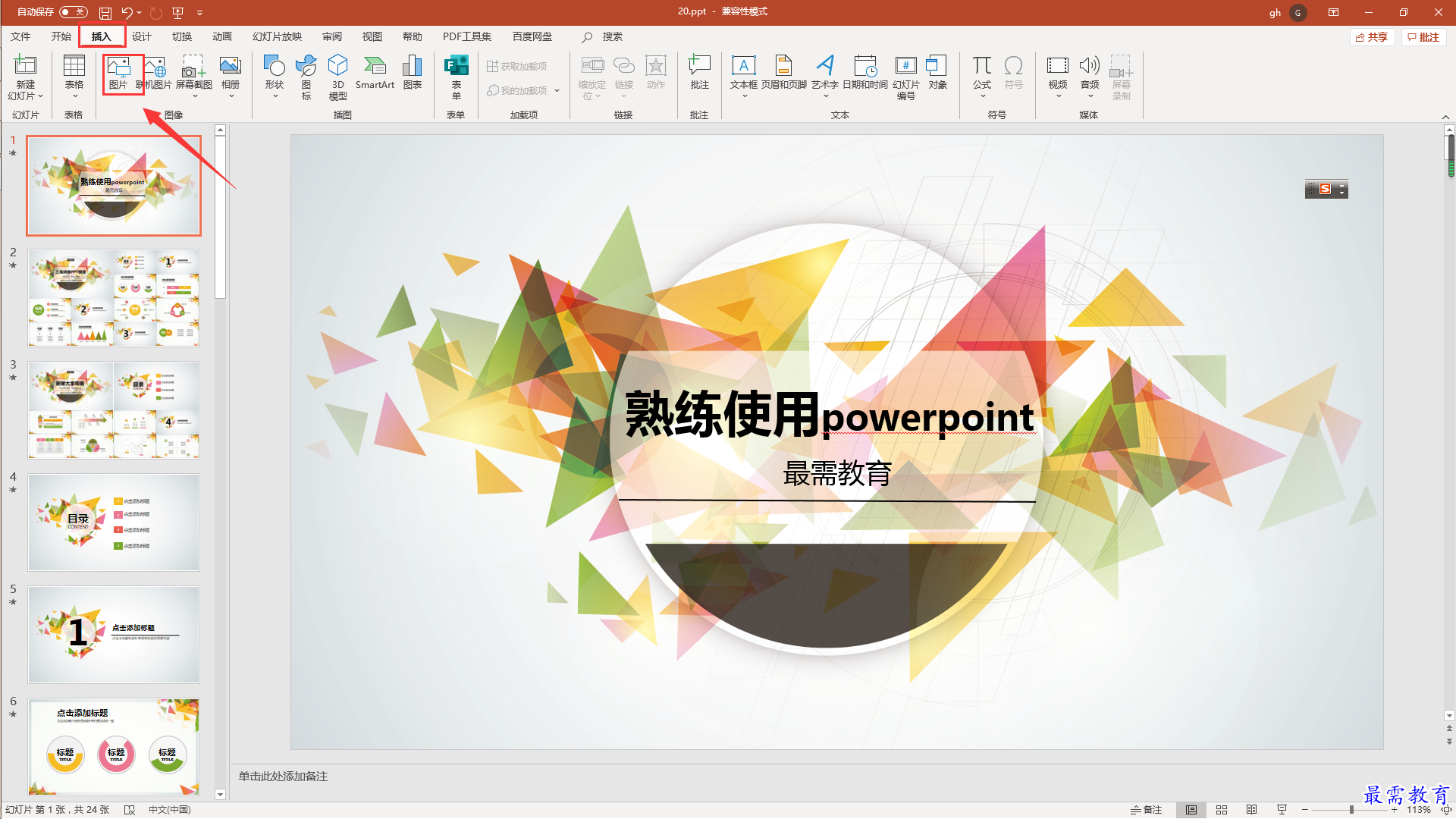Screen dimensions: 1456x819
Task: Click the 表单 Forms icon
Action: pos(456,76)
